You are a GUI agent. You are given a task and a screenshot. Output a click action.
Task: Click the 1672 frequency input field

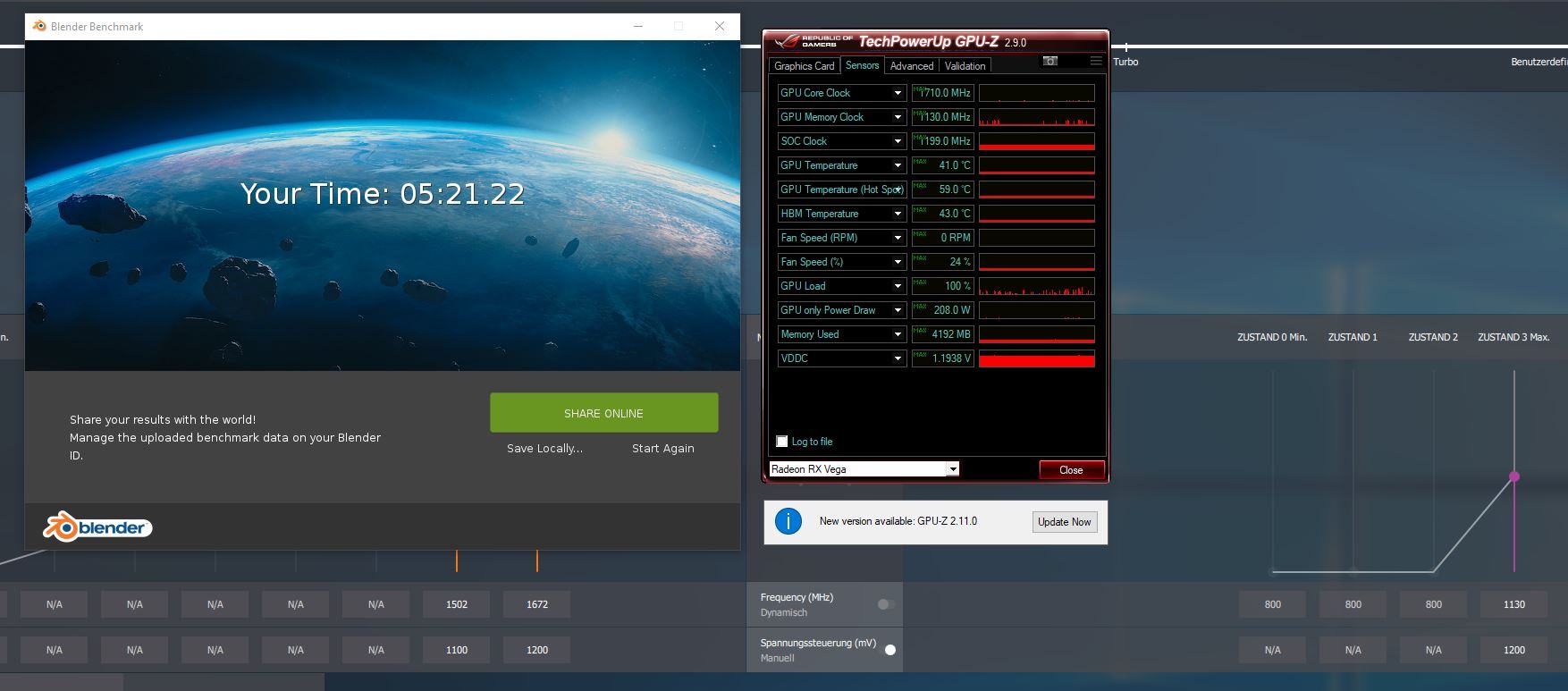(x=537, y=604)
